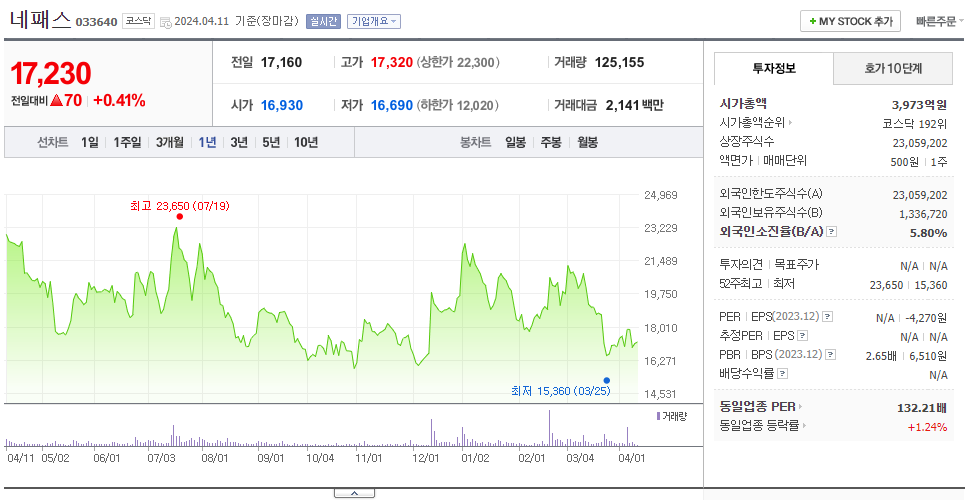
Task: Select the 3년 line chart period
Action: [239, 143]
